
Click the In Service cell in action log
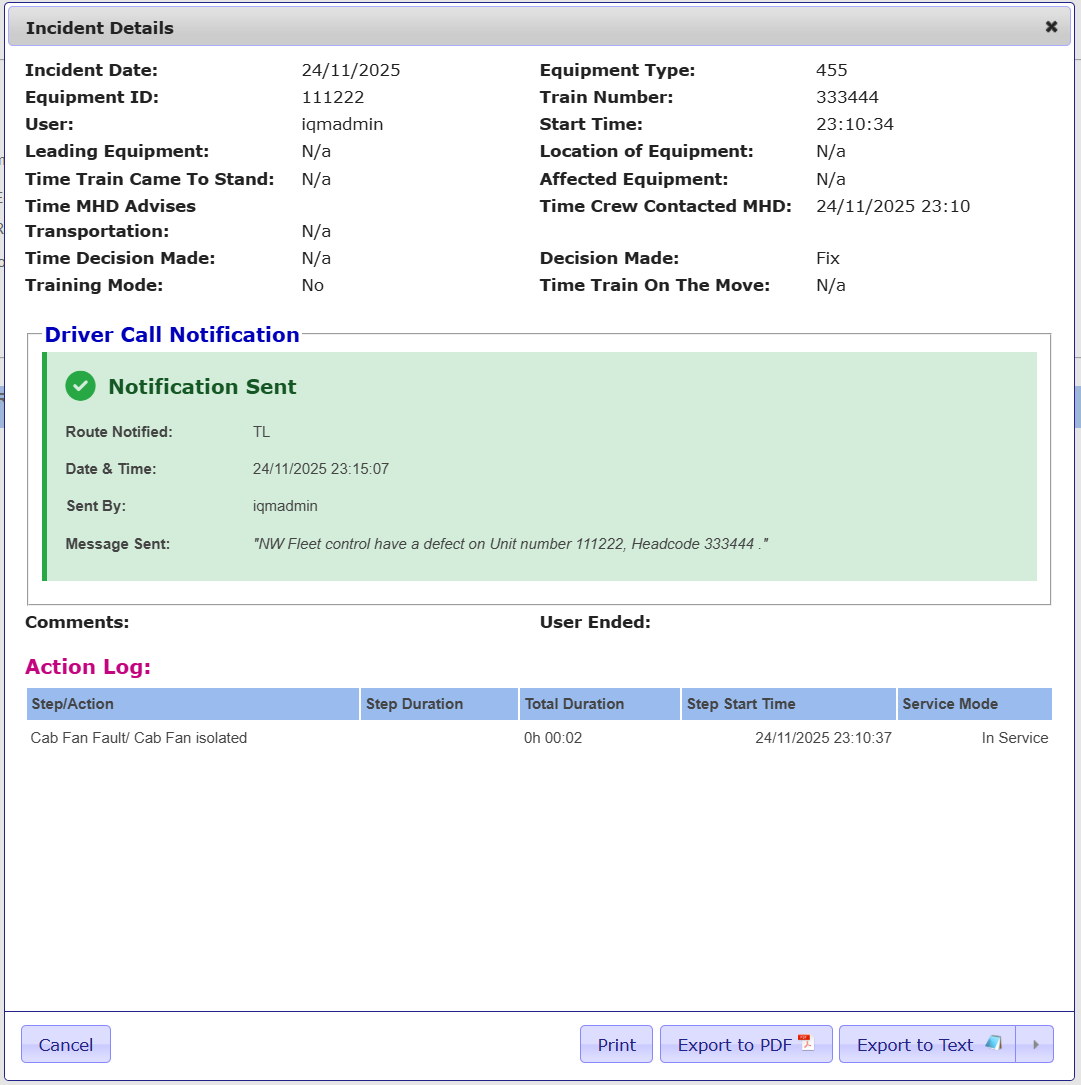tap(1014, 738)
